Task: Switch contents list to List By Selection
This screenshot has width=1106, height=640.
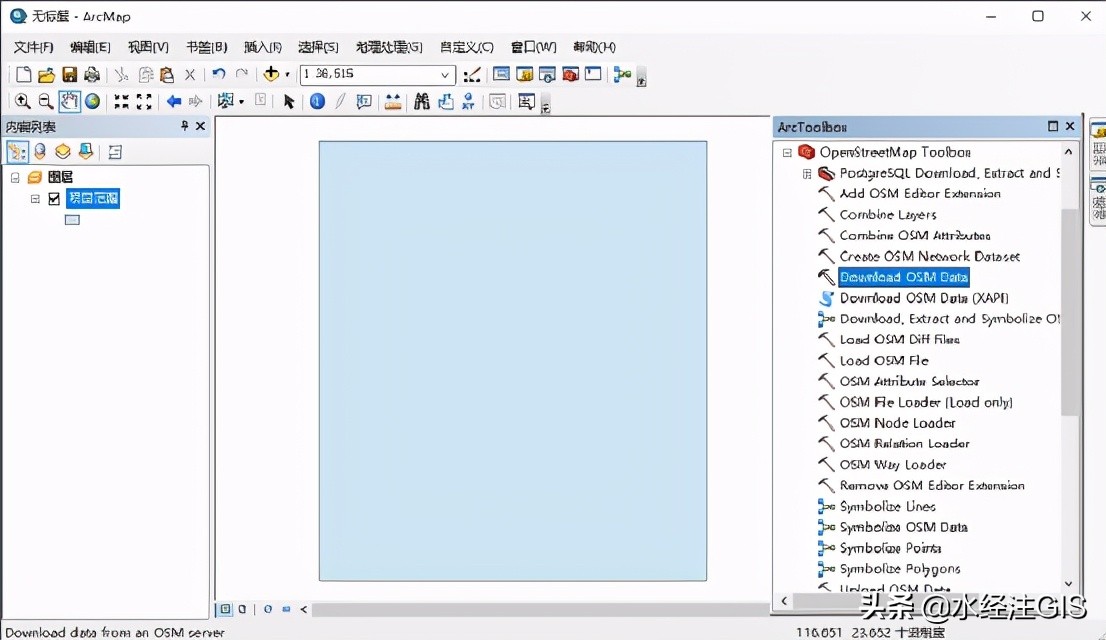Action: point(86,152)
